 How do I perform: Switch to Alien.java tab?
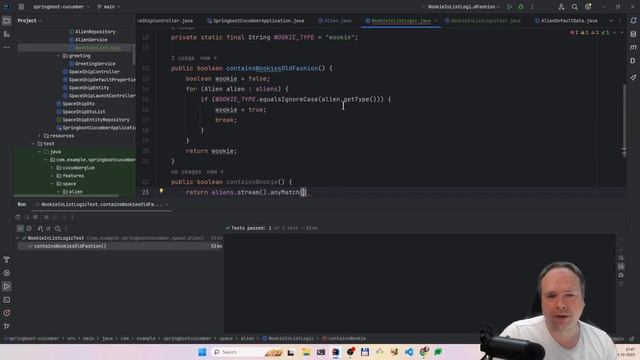(335, 21)
